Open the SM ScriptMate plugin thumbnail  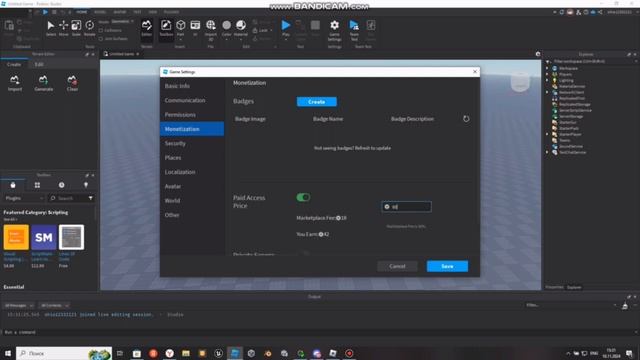pyautogui.click(x=44, y=237)
